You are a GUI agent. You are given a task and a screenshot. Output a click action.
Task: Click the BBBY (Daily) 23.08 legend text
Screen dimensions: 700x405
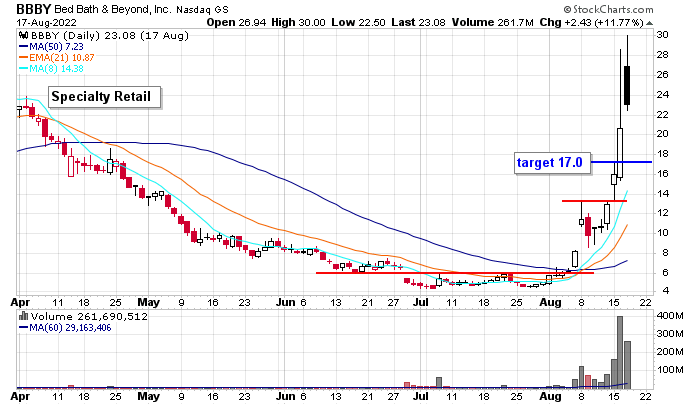pyautogui.click(x=110, y=36)
